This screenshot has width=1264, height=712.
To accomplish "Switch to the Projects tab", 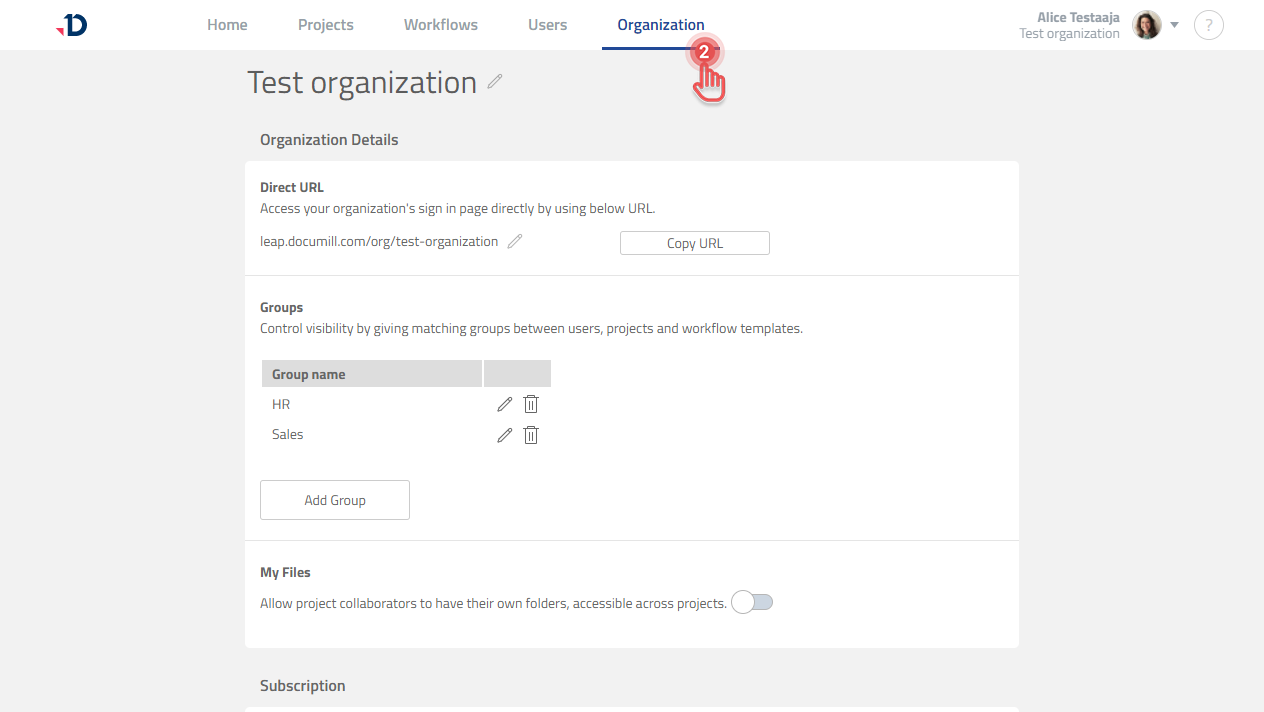I will tap(325, 24).
